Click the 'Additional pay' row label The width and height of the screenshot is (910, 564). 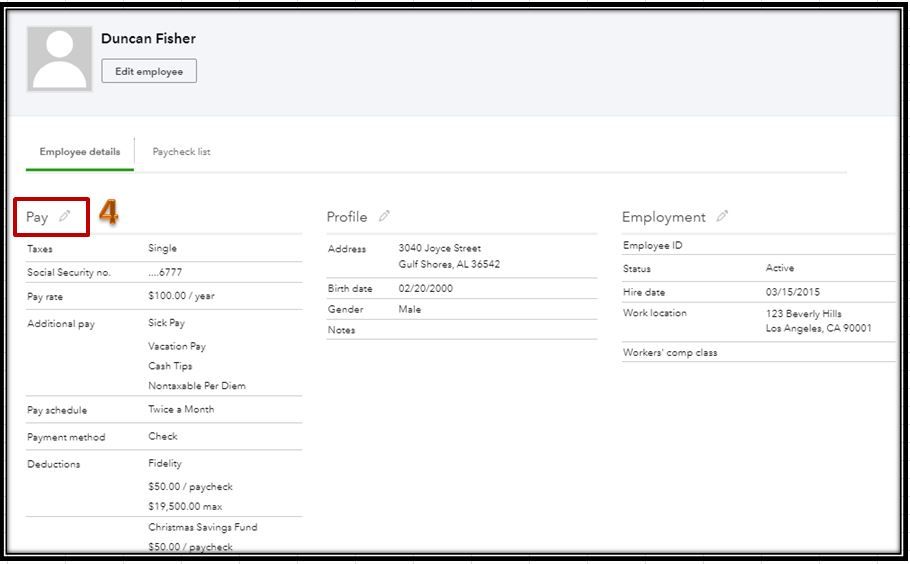click(x=61, y=324)
